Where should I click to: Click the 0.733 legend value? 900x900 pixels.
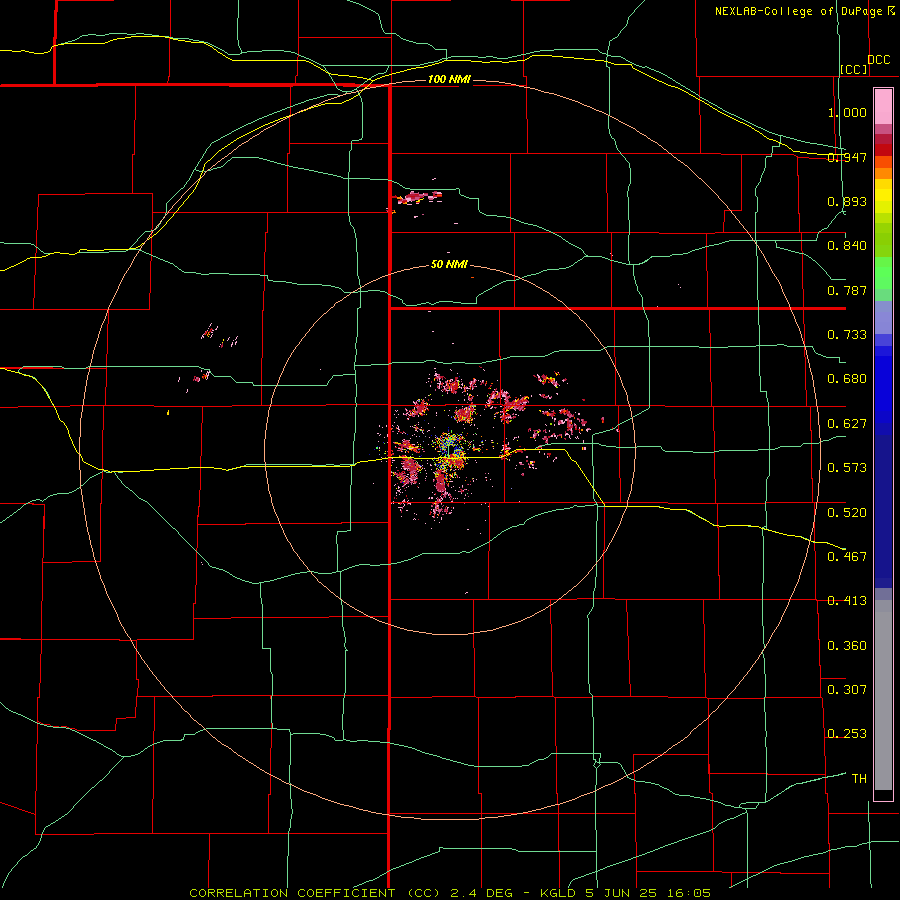tap(847, 335)
